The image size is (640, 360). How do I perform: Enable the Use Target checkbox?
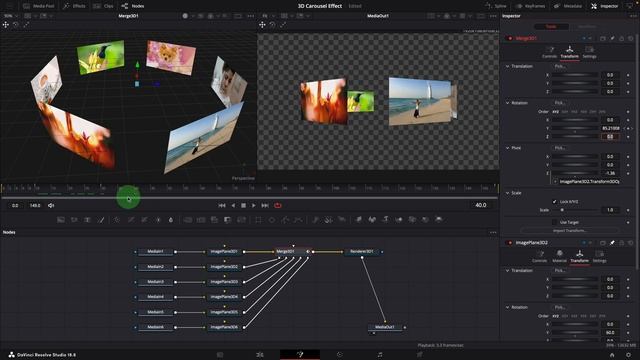coord(554,222)
